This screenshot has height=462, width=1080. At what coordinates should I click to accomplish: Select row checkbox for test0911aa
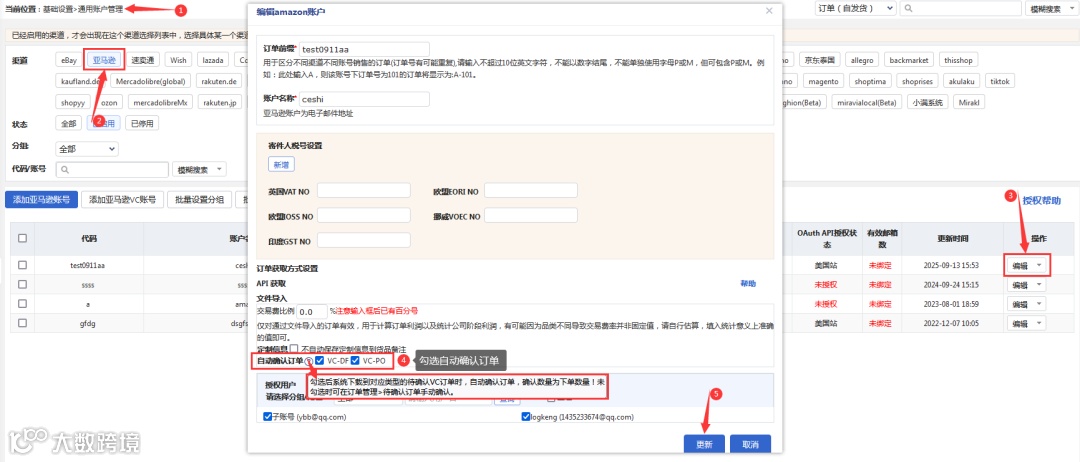(23, 265)
